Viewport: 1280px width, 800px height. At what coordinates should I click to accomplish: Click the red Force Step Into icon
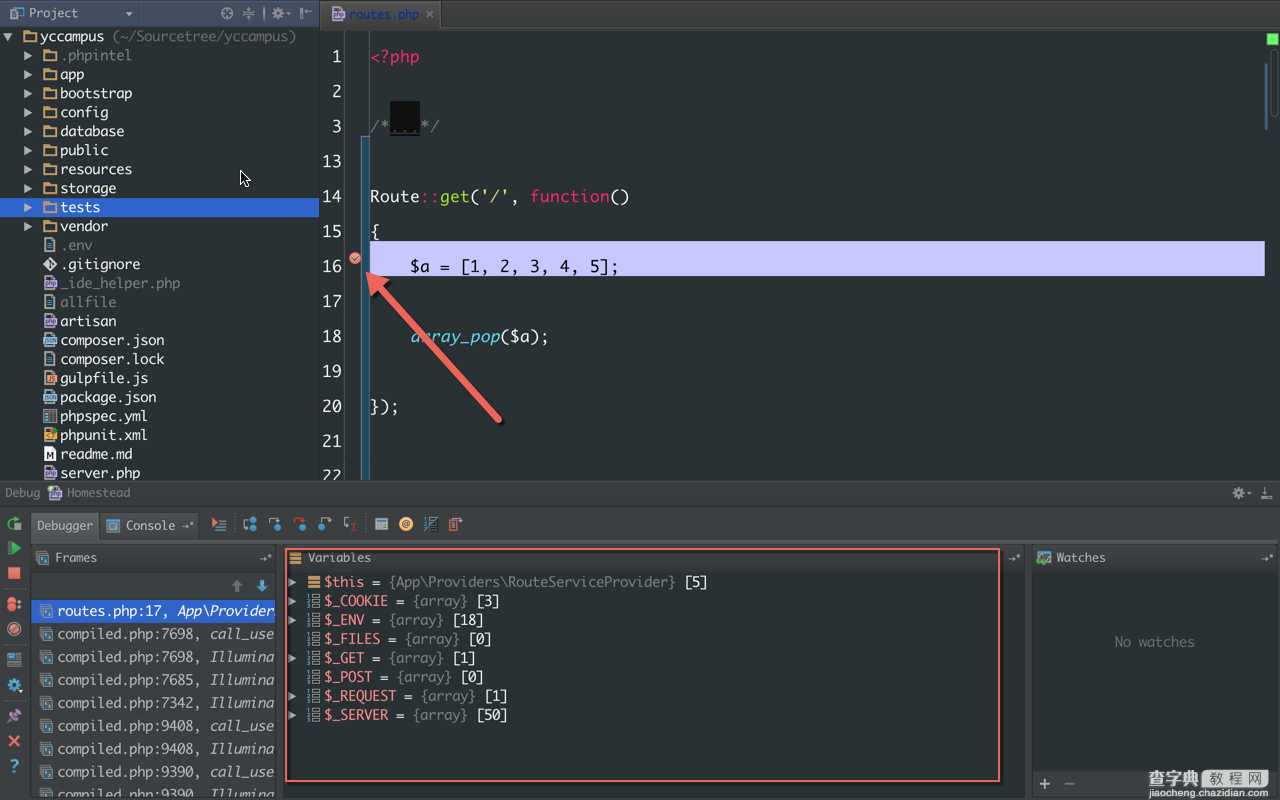pyautogui.click(x=300, y=524)
